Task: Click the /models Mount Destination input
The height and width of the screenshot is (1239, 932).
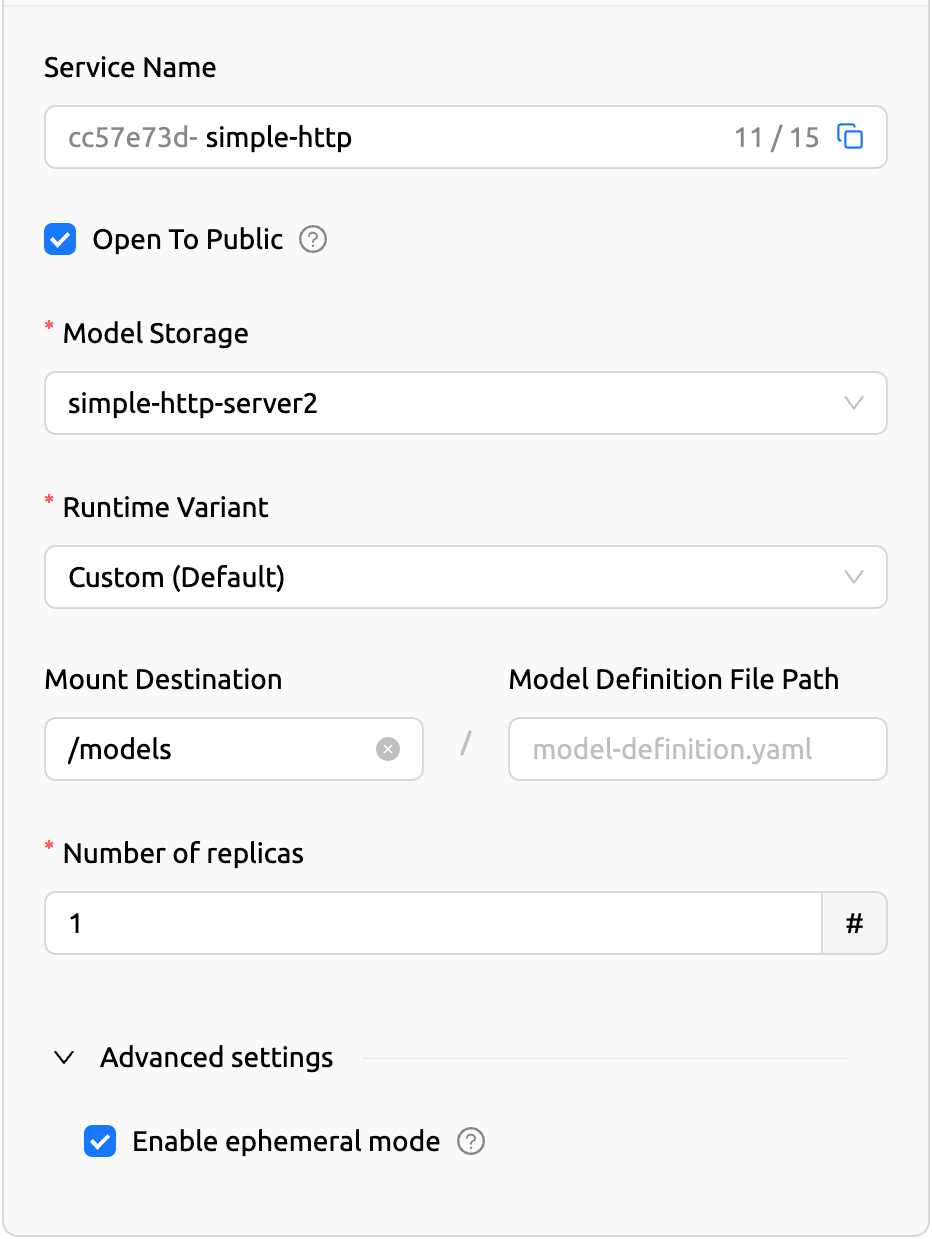Action: (215, 749)
